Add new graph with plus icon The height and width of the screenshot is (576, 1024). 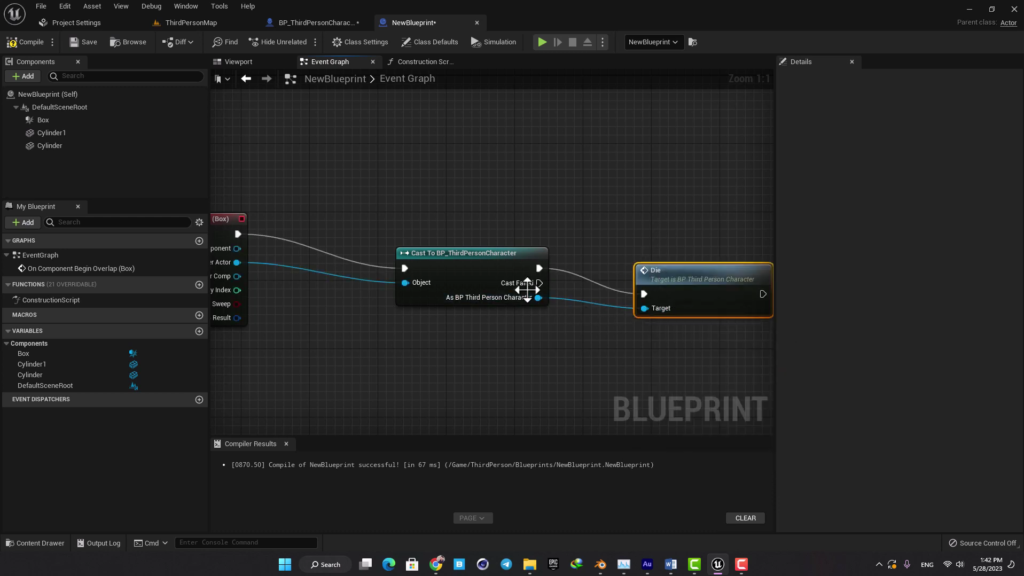coord(199,241)
